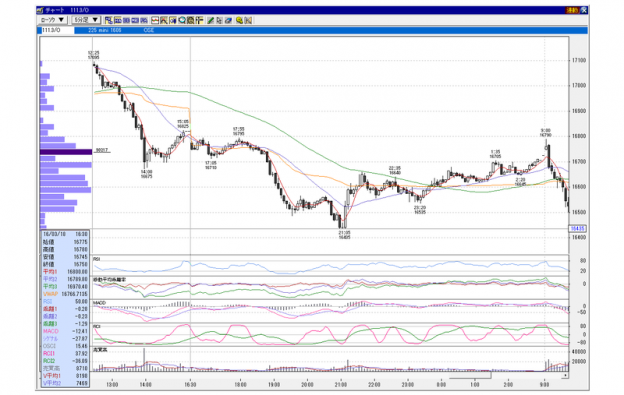Click the chart icon in title bar

pos(40,10)
